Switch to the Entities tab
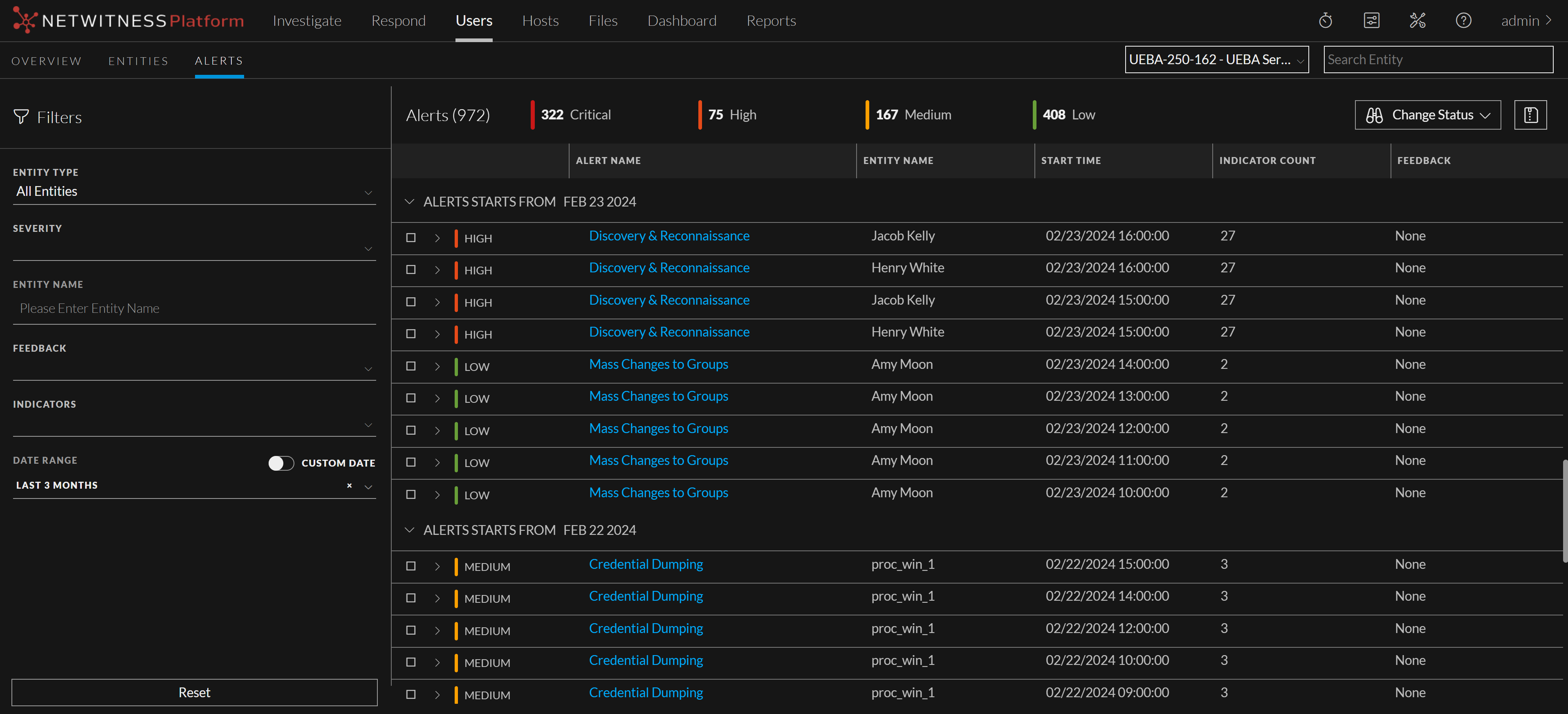This screenshot has height=714, width=1568. tap(138, 61)
